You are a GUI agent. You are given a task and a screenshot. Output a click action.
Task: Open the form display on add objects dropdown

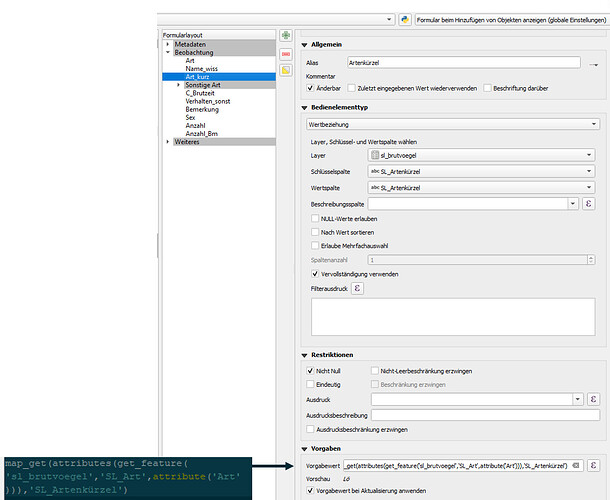tap(511, 20)
